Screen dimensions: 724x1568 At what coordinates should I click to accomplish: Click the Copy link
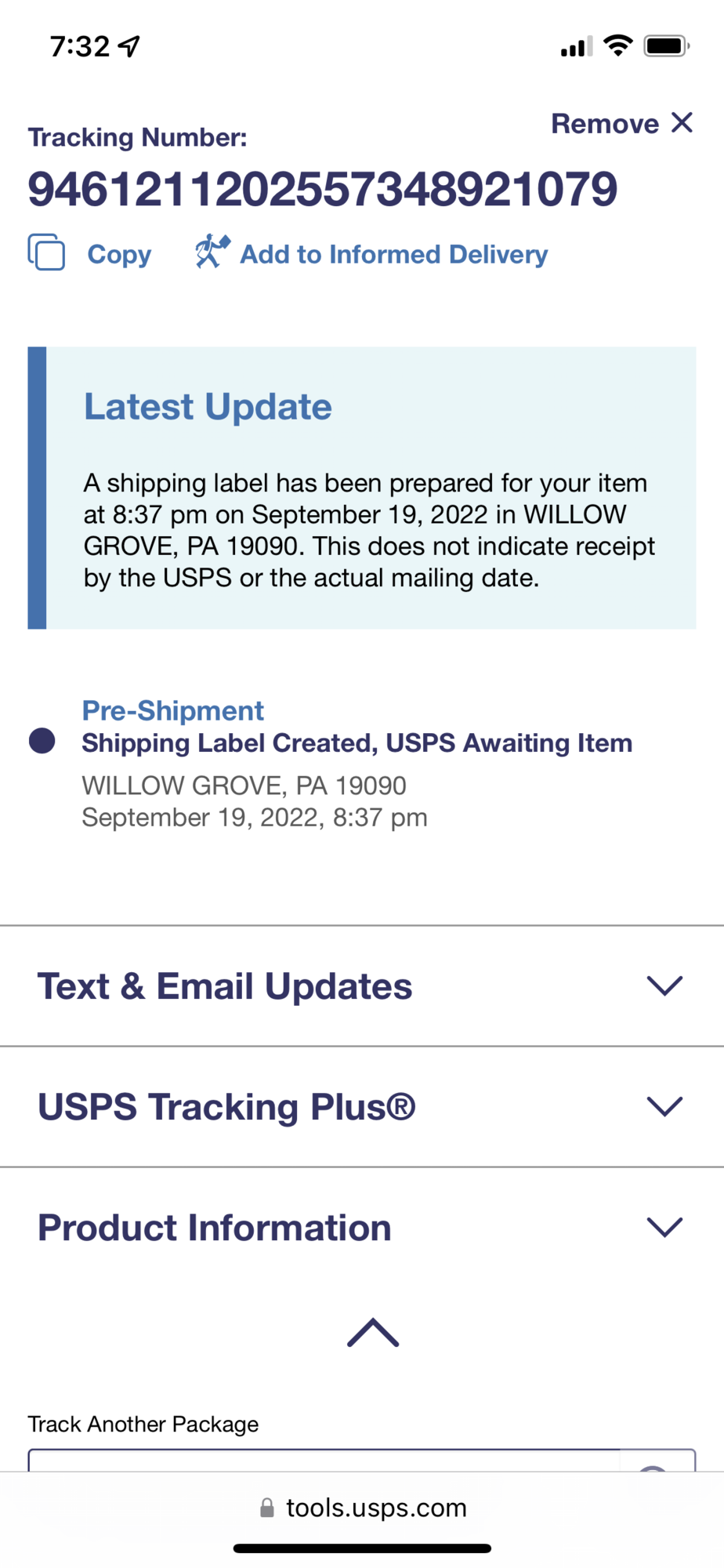click(x=119, y=254)
